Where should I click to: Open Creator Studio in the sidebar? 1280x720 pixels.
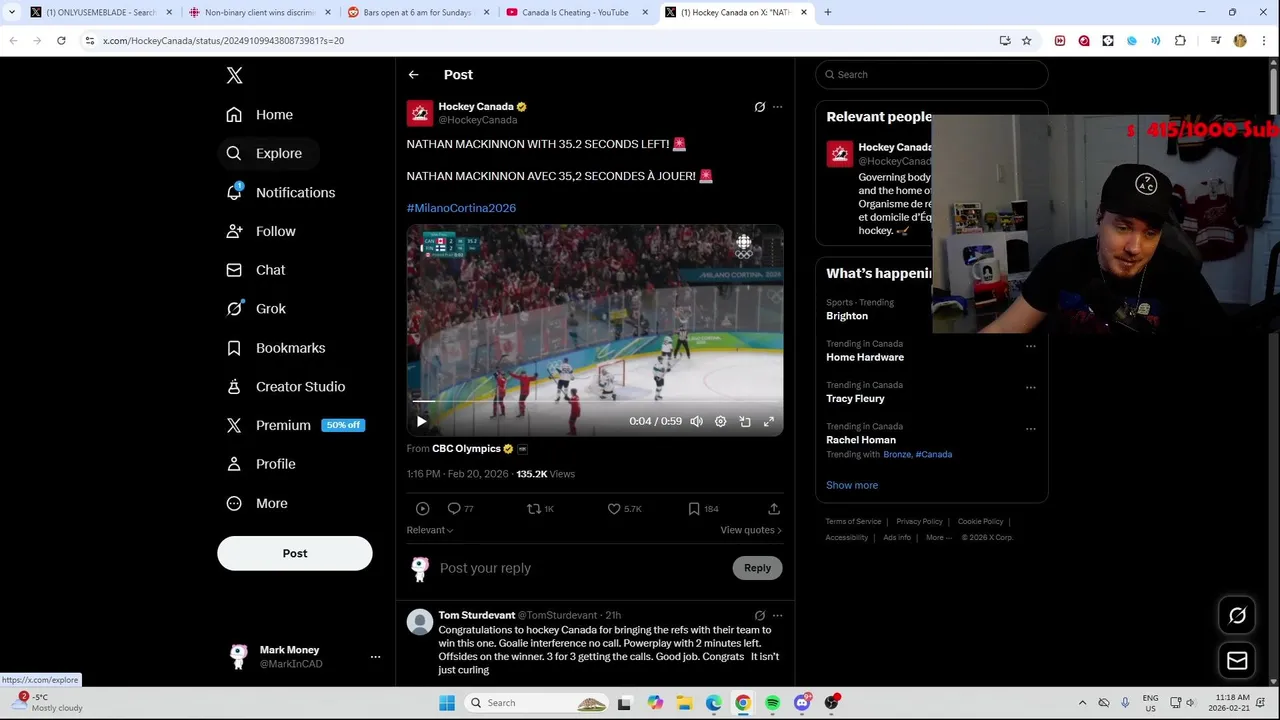point(286,386)
